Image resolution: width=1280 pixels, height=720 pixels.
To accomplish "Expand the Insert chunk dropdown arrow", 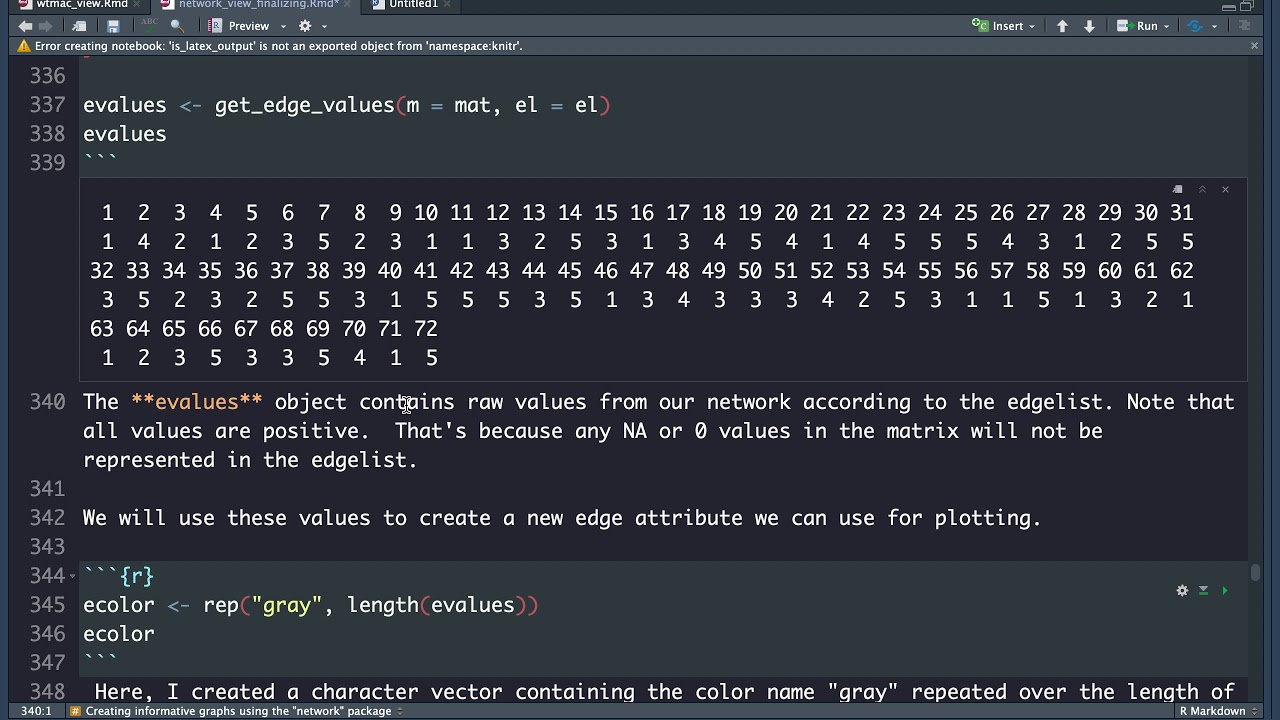I will (x=1033, y=26).
